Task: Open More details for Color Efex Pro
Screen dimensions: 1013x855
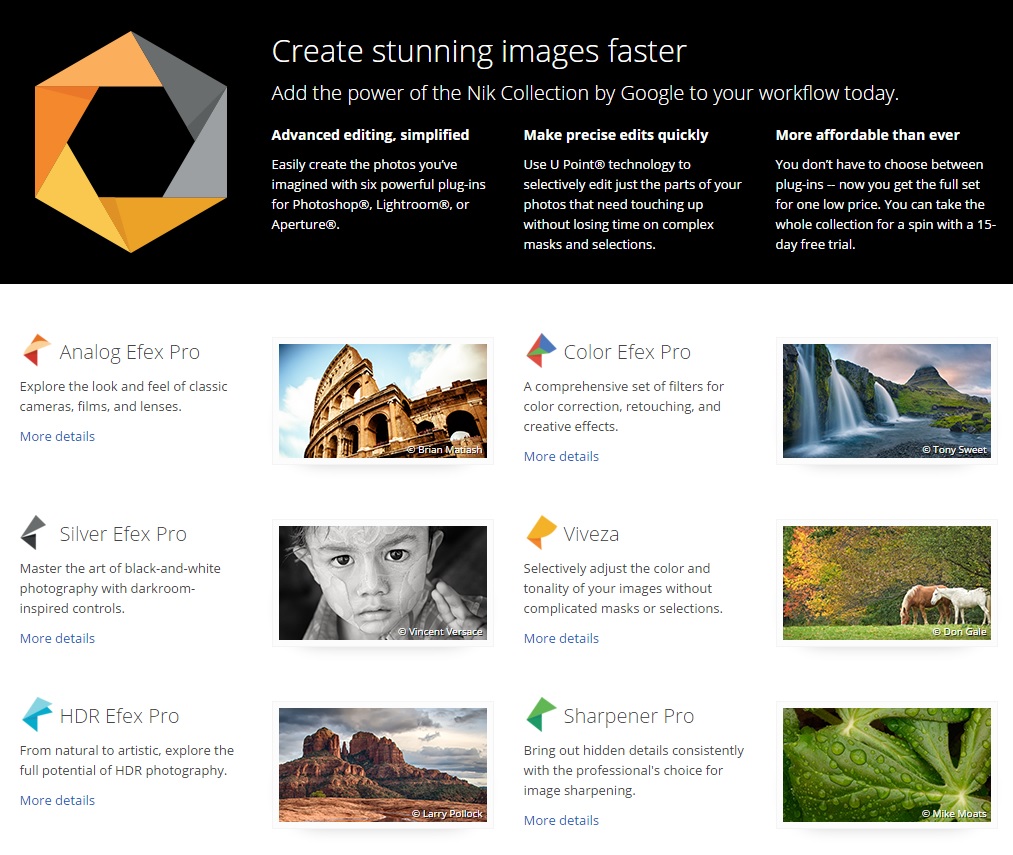Action: [561, 456]
